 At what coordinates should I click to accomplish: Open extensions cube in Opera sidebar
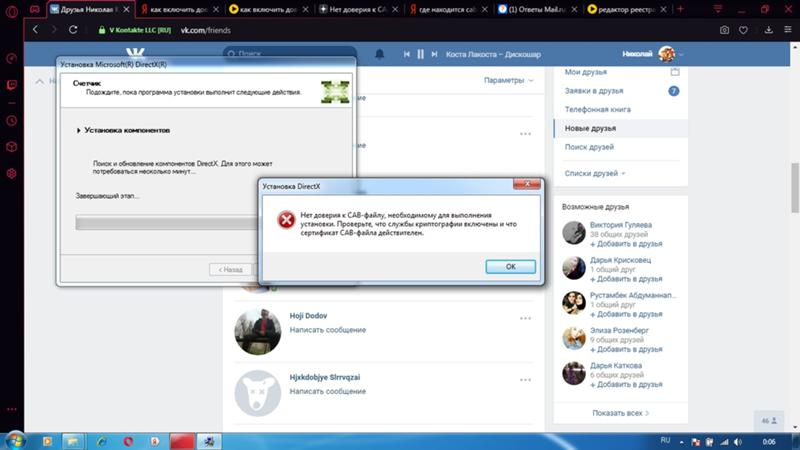(12, 147)
